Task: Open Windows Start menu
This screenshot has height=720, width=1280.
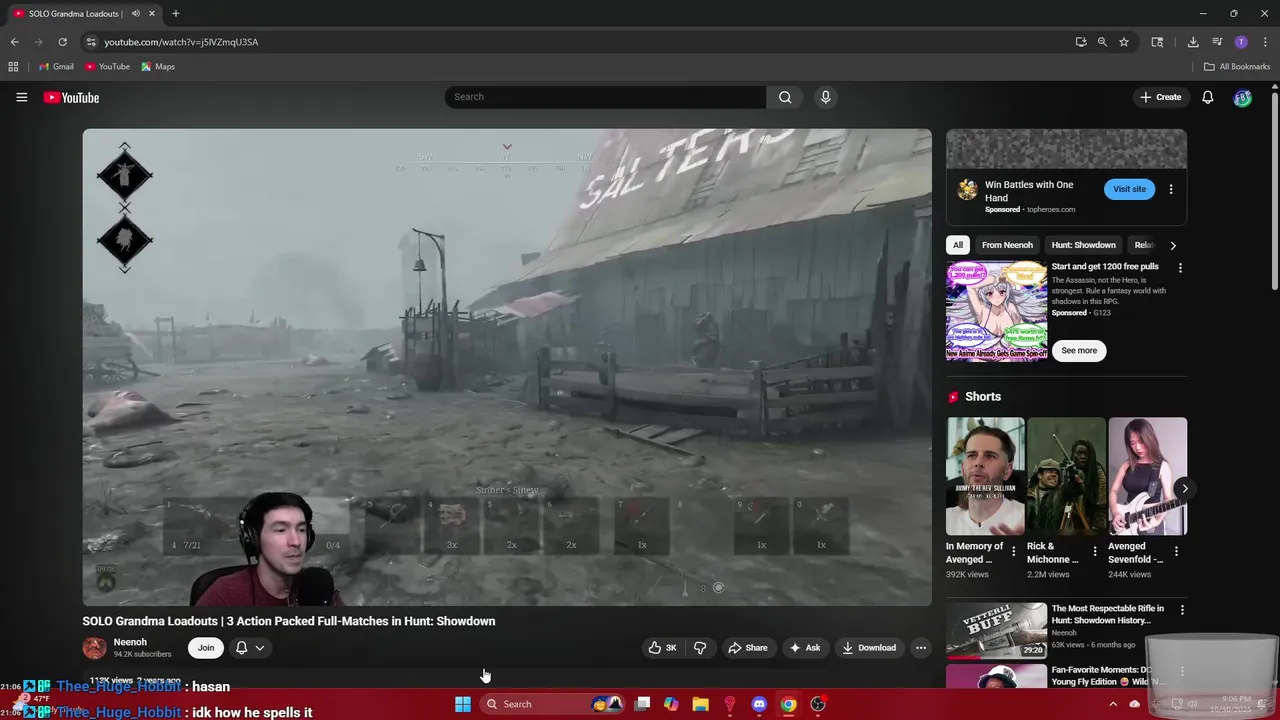Action: point(463,704)
